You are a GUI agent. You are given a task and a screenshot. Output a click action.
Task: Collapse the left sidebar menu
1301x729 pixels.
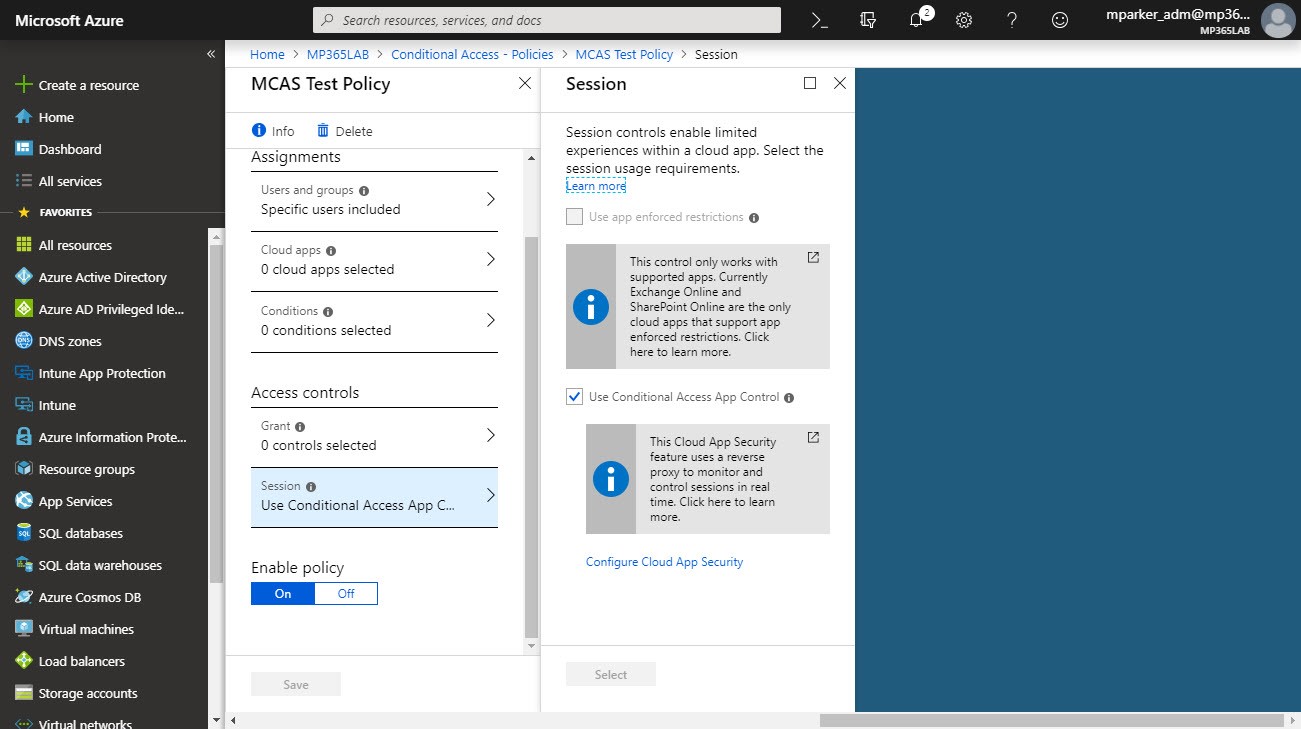211,54
